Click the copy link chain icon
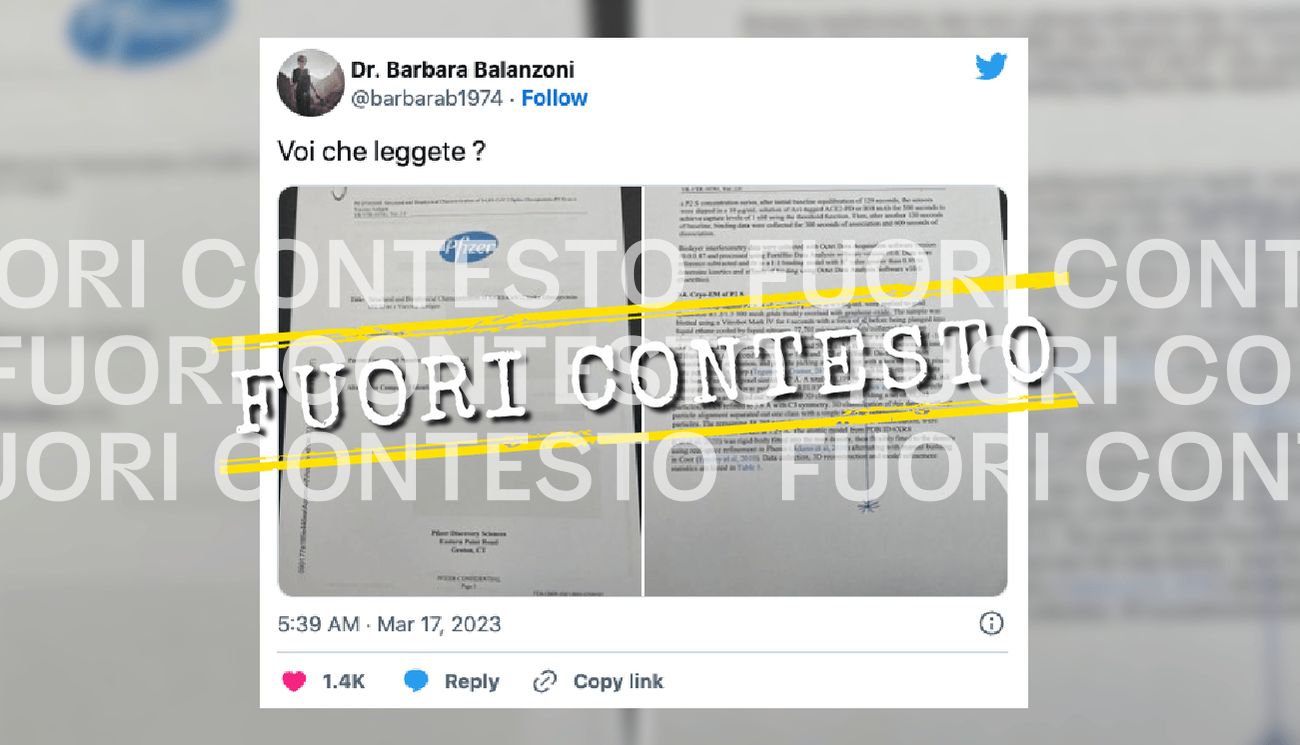Image resolution: width=1300 pixels, height=745 pixels. click(x=544, y=681)
